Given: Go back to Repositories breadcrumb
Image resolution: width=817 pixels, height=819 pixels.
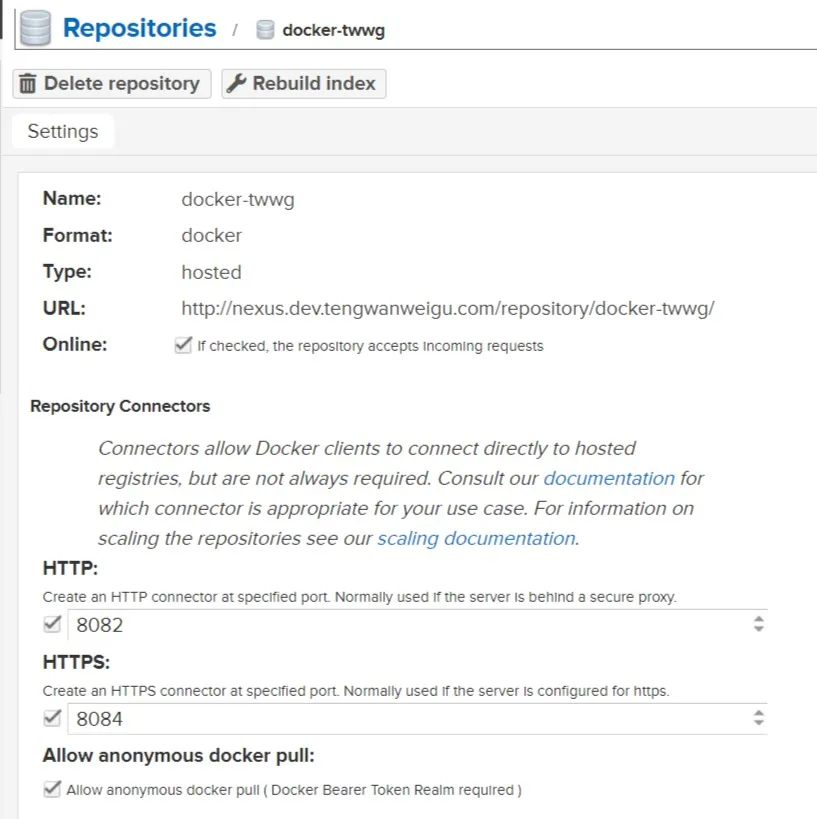Looking at the screenshot, I should pyautogui.click(x=139, y=28).
